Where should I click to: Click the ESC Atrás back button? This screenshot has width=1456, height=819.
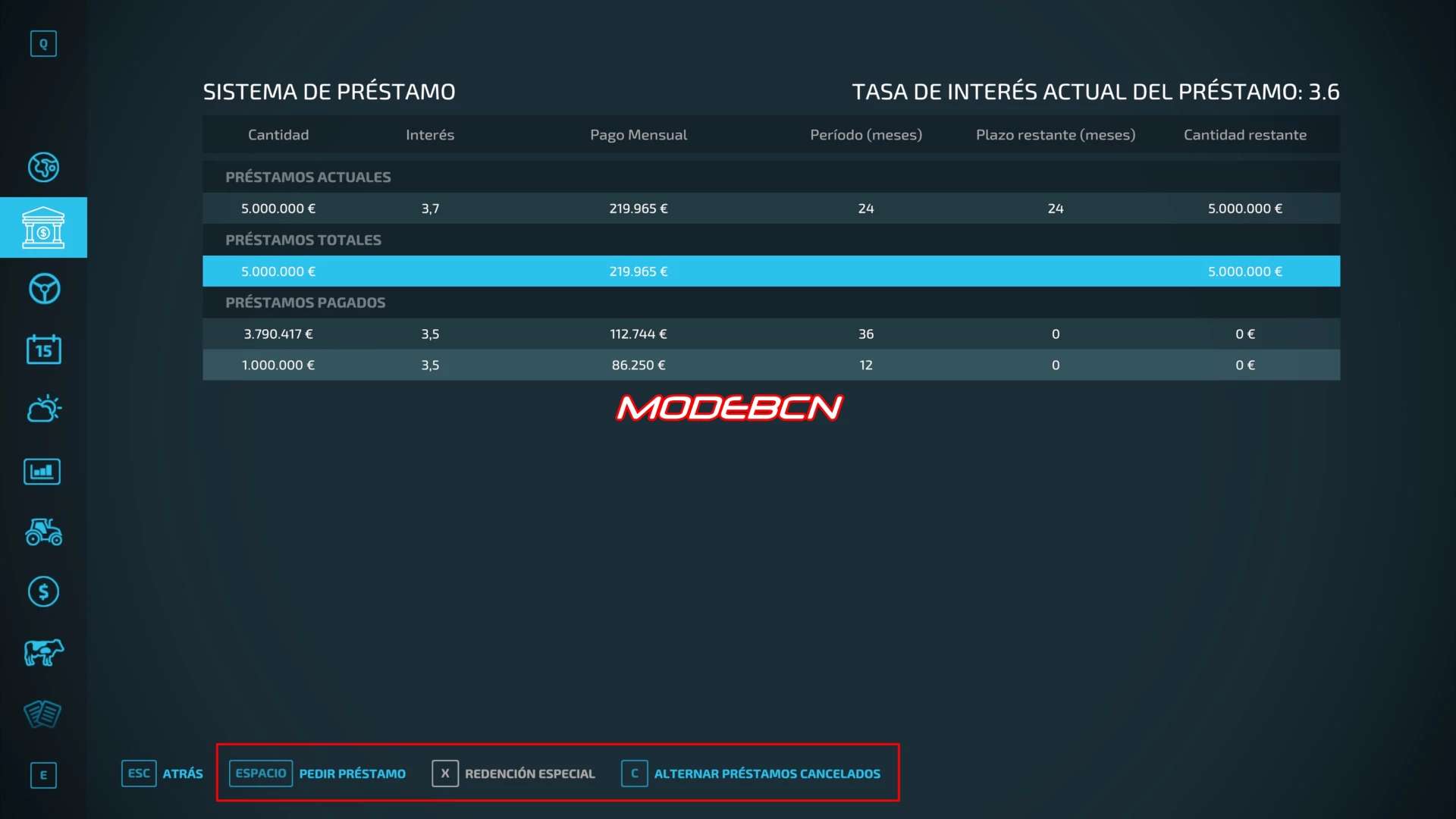162,773
